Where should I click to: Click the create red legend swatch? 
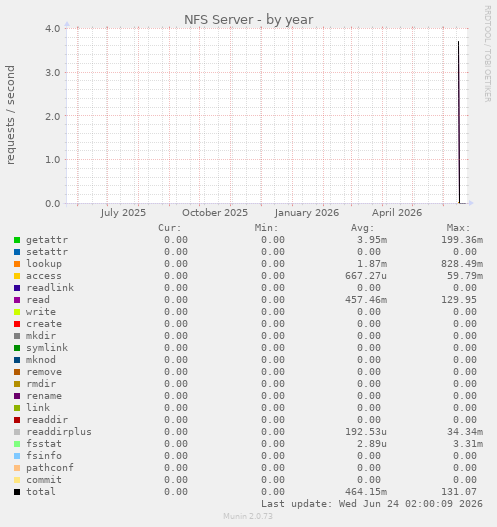[x=17, y=324]
